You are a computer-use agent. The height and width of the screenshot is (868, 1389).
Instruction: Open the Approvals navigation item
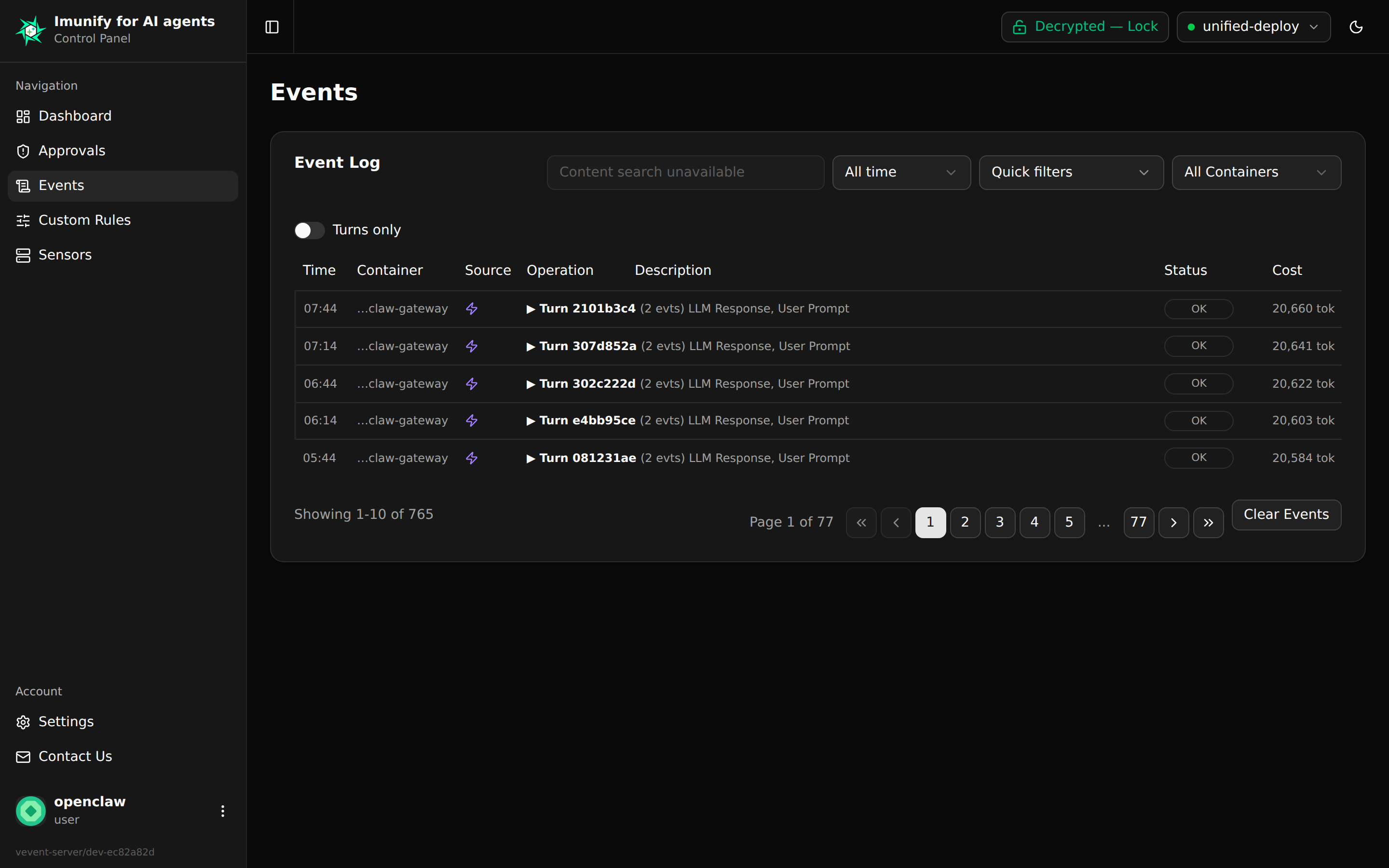tap(123, 151)
